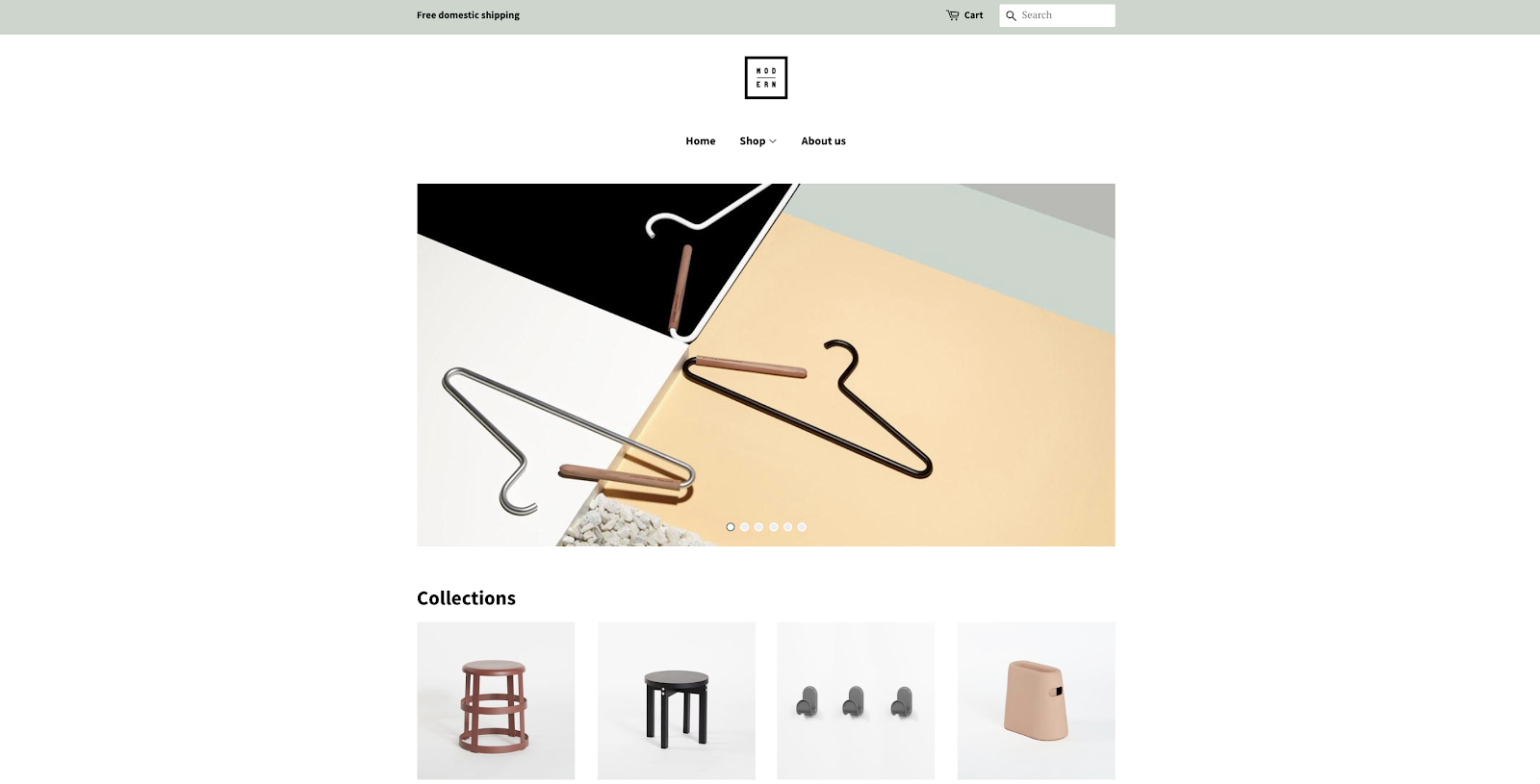Open the black stool collection
The height and width of the screenshot is (784, 1540).
click(x=677, y=700)
